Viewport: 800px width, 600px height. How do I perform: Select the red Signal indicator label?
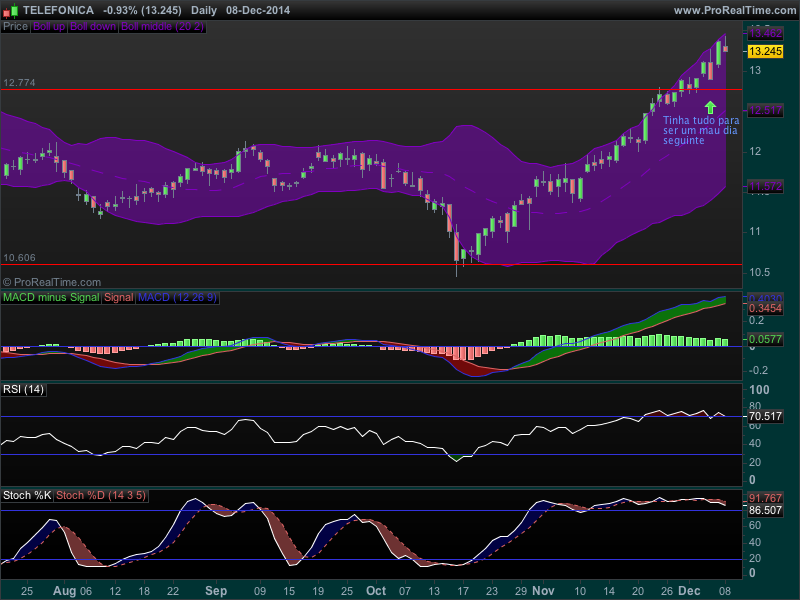[x=118, y=297]
